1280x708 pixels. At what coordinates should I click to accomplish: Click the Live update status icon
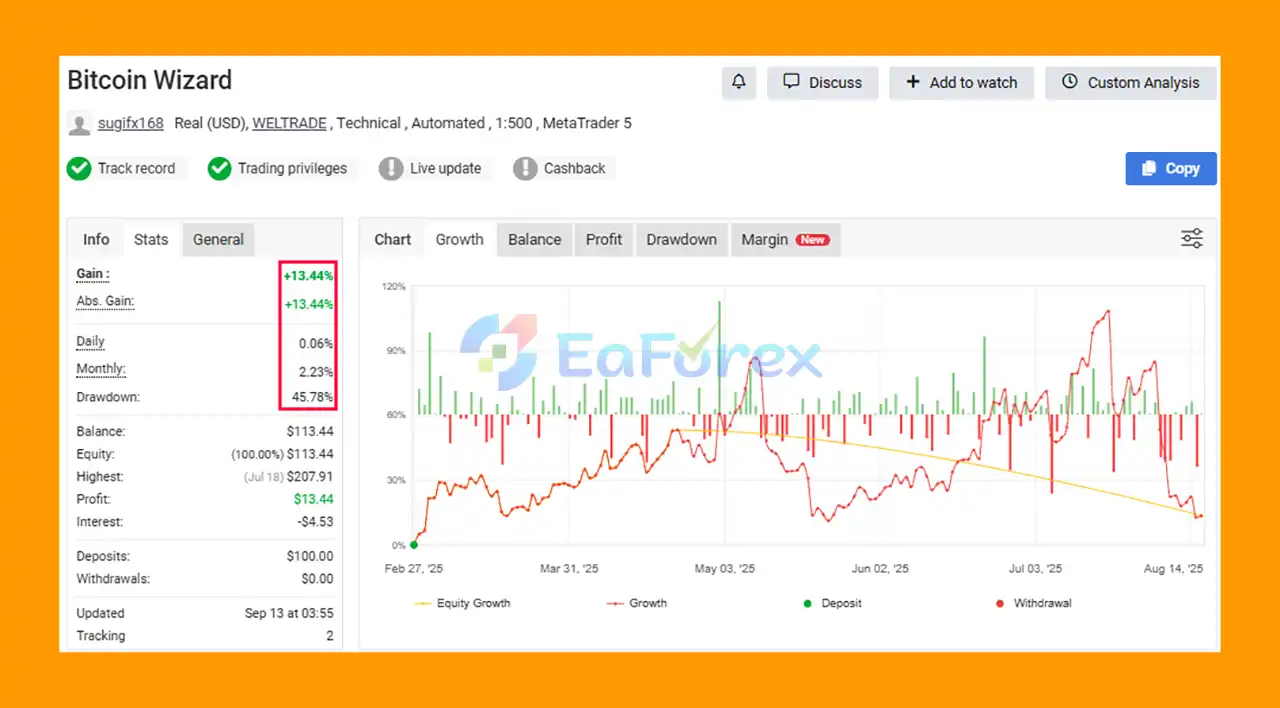point(391,169)
